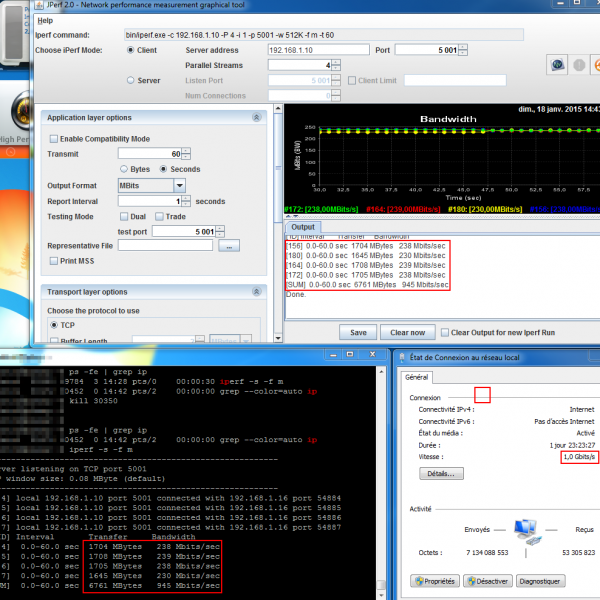Collapse the Application layer options panel
The width and height of the screenshot is (600, 600).
[x=255, y=118]
